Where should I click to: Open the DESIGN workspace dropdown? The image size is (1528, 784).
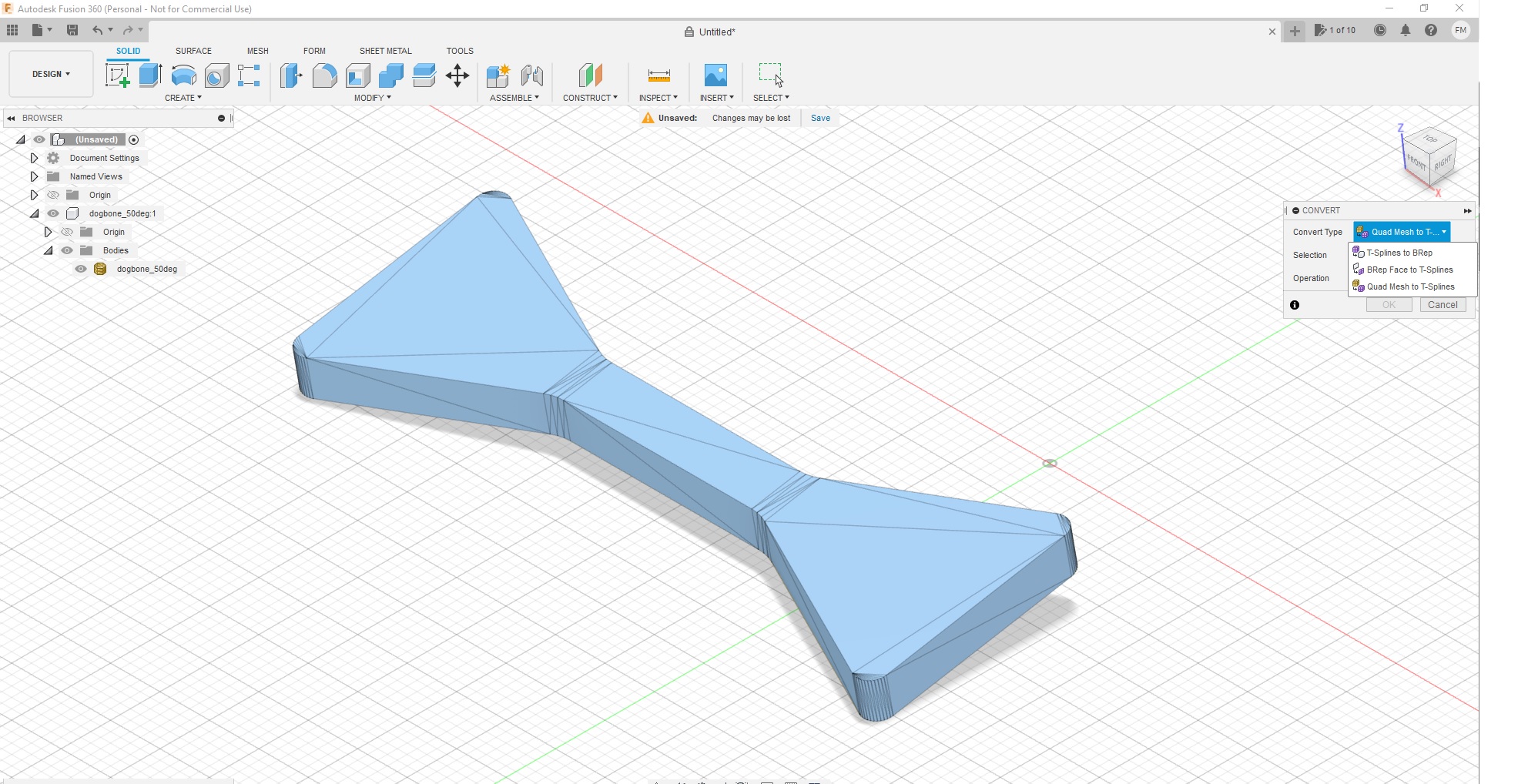click(51, 74)
